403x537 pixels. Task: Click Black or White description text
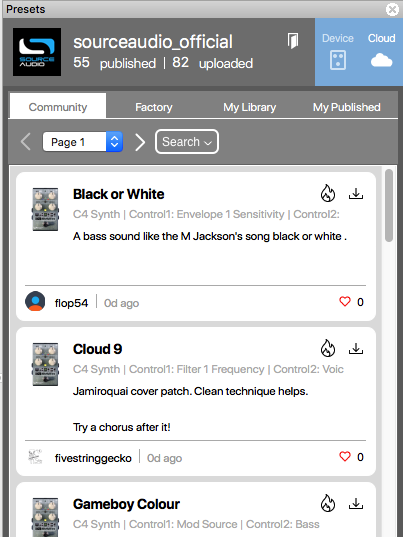click(x=210, y=236)
